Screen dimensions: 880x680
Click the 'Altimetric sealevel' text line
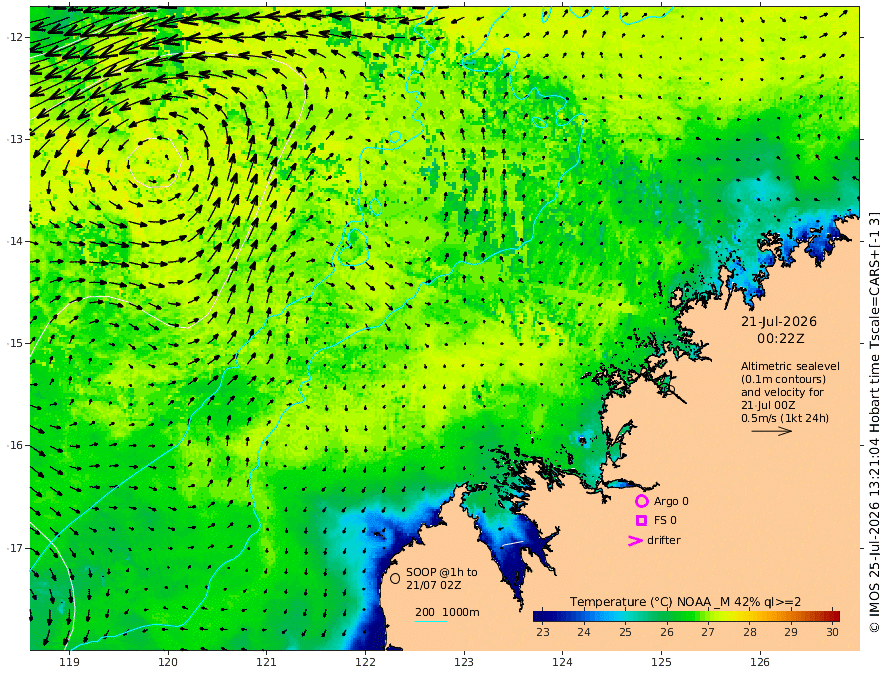(790, 366)
